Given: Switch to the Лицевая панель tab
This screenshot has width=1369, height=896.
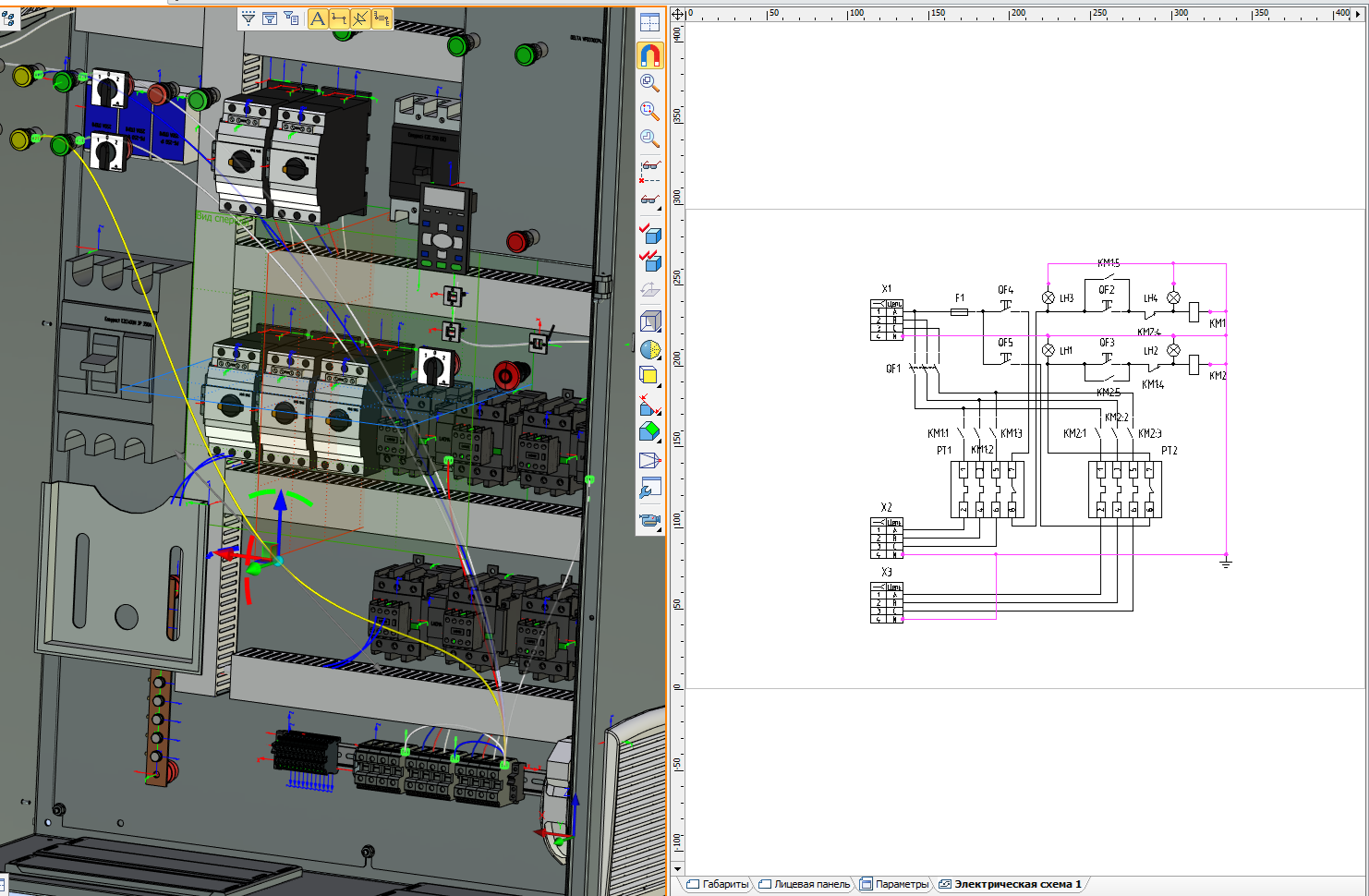Looking at the screenshot, I should coord(805,884).
